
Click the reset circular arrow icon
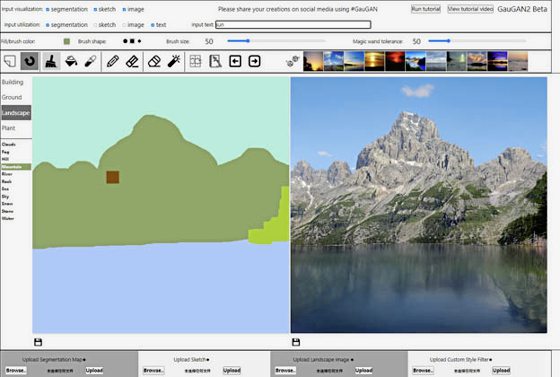pyautogui.click(x=29, y=61)
